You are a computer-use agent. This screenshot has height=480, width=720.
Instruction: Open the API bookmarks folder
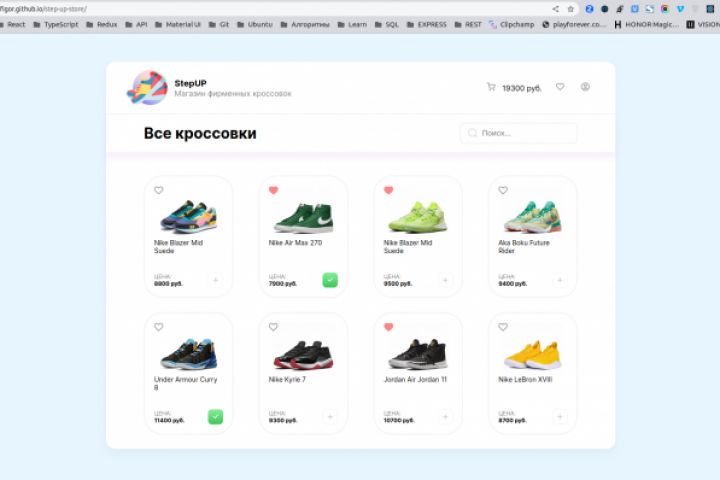pos(136,24)
